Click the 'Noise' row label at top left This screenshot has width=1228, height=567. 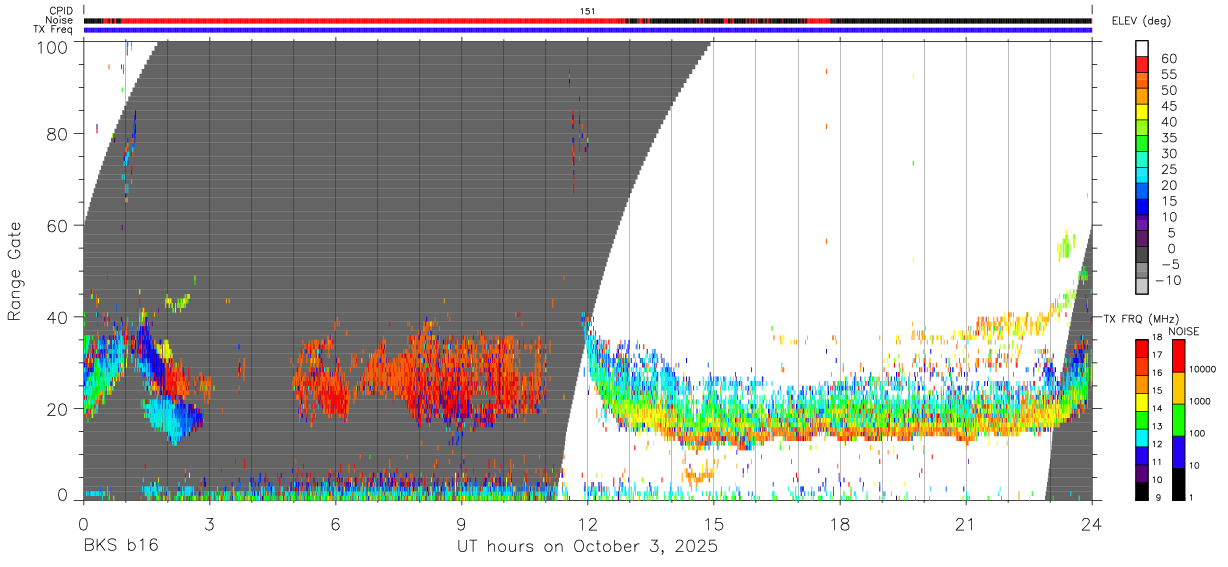coord(59,20)
